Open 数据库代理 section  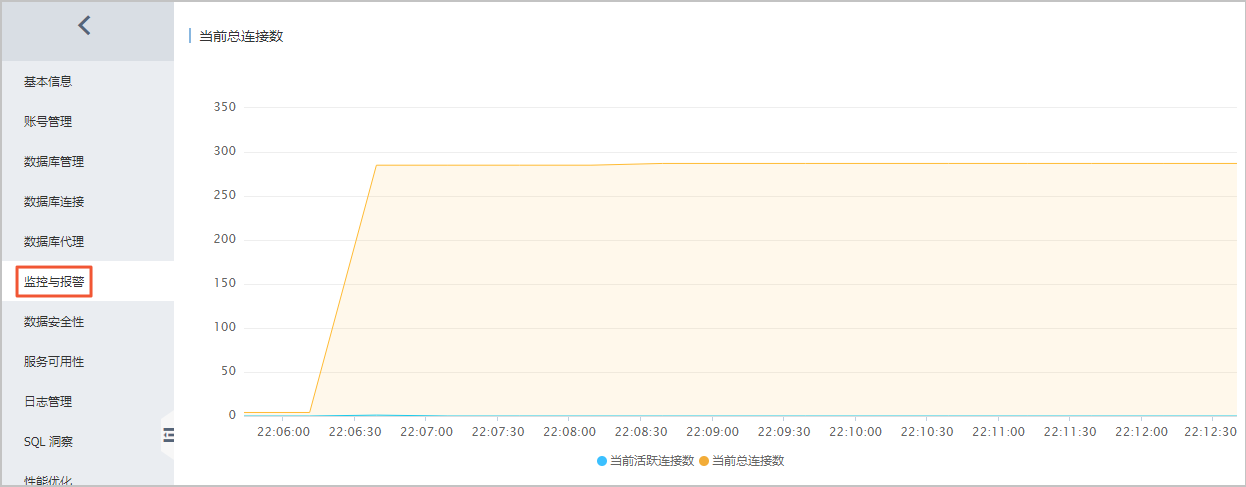point(54,242)
